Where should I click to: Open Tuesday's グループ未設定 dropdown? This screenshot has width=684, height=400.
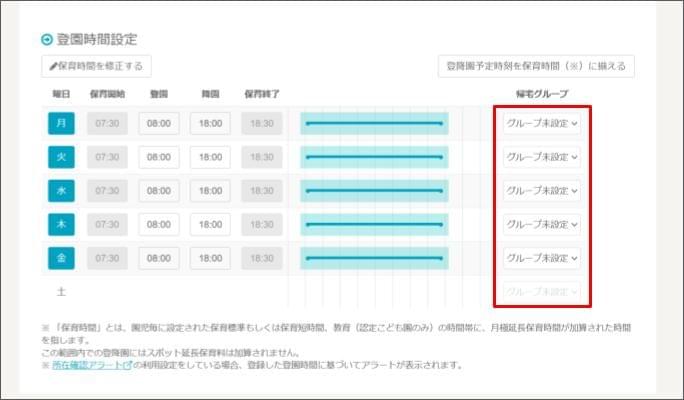tap(541, 157)
